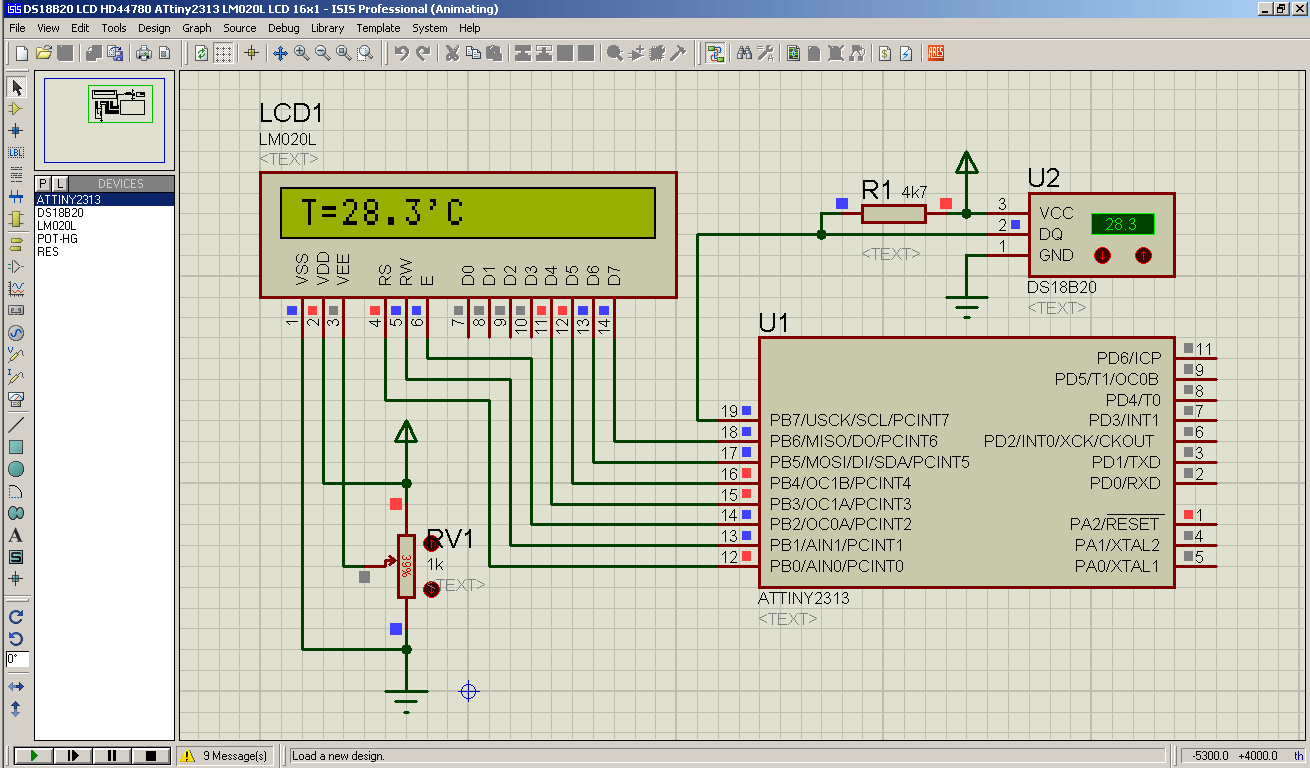
Task: Click the Pan/center view arrows icon
Action: (x=280, y=53)
